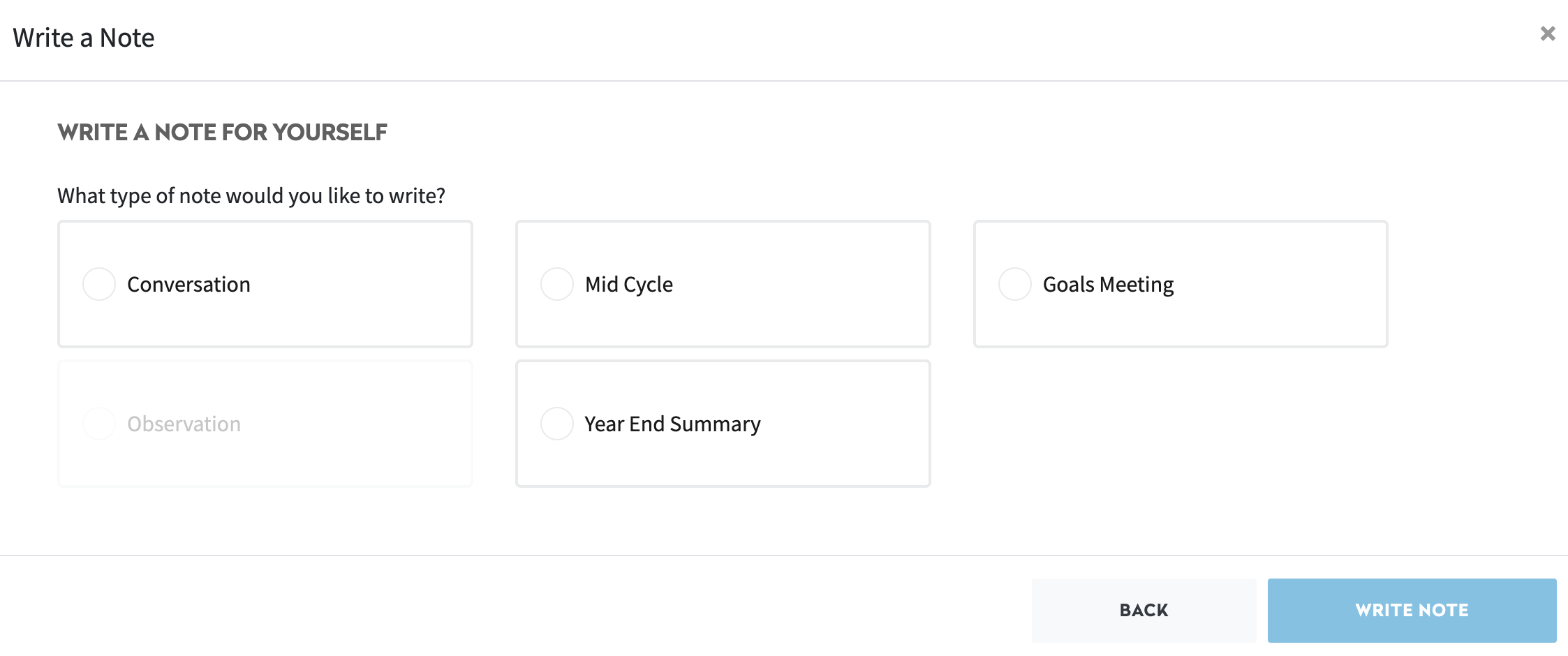The image size is (1568, 656).
Task: Click the Goals Meeting label text
Action: coord(1108,285)
